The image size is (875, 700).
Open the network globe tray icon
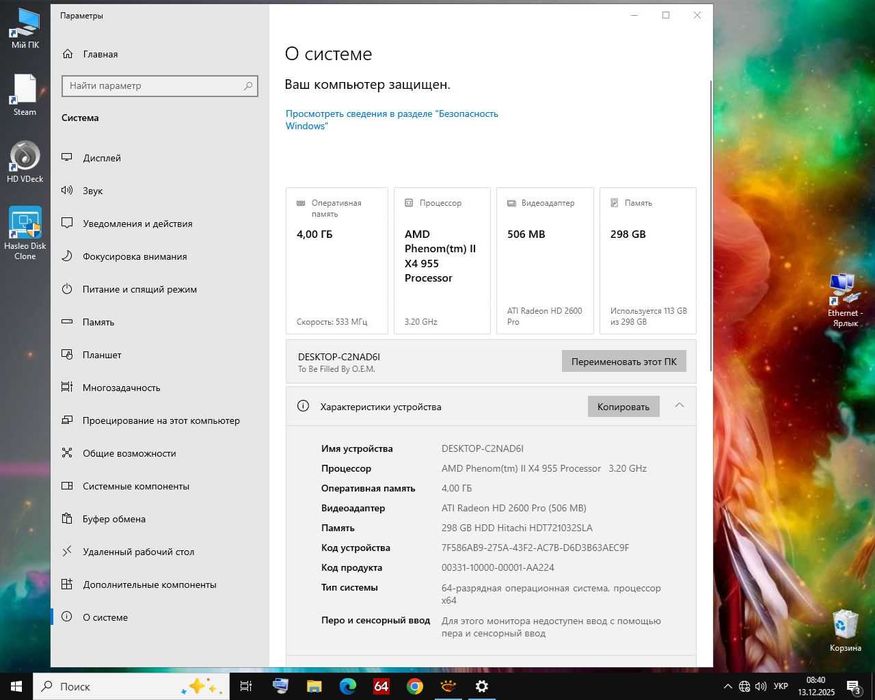744,687
